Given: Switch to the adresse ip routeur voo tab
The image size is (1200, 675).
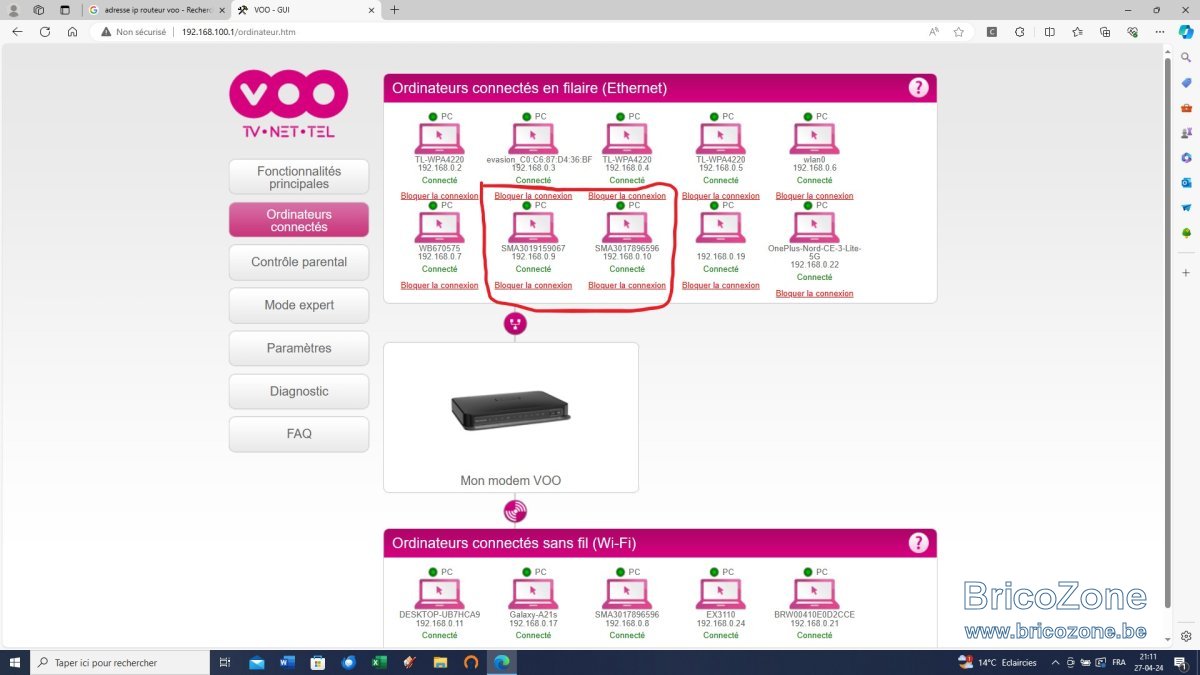Looking at the screenshot, I should (x=155, y=9).
